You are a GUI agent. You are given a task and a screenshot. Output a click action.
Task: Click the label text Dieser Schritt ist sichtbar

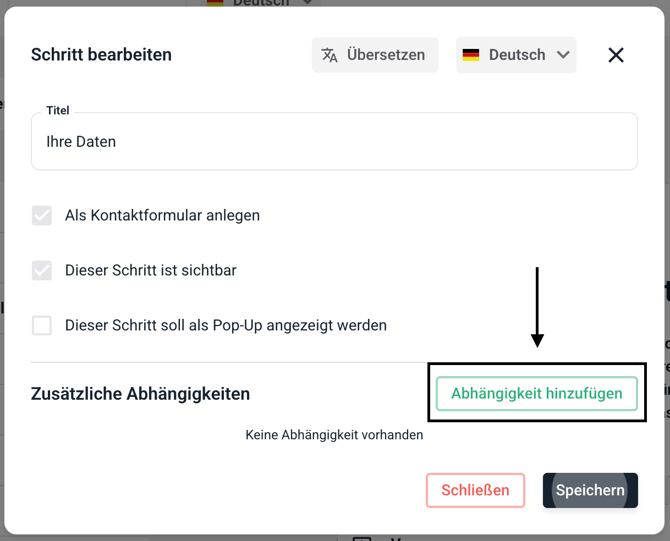tap(151, 270)
